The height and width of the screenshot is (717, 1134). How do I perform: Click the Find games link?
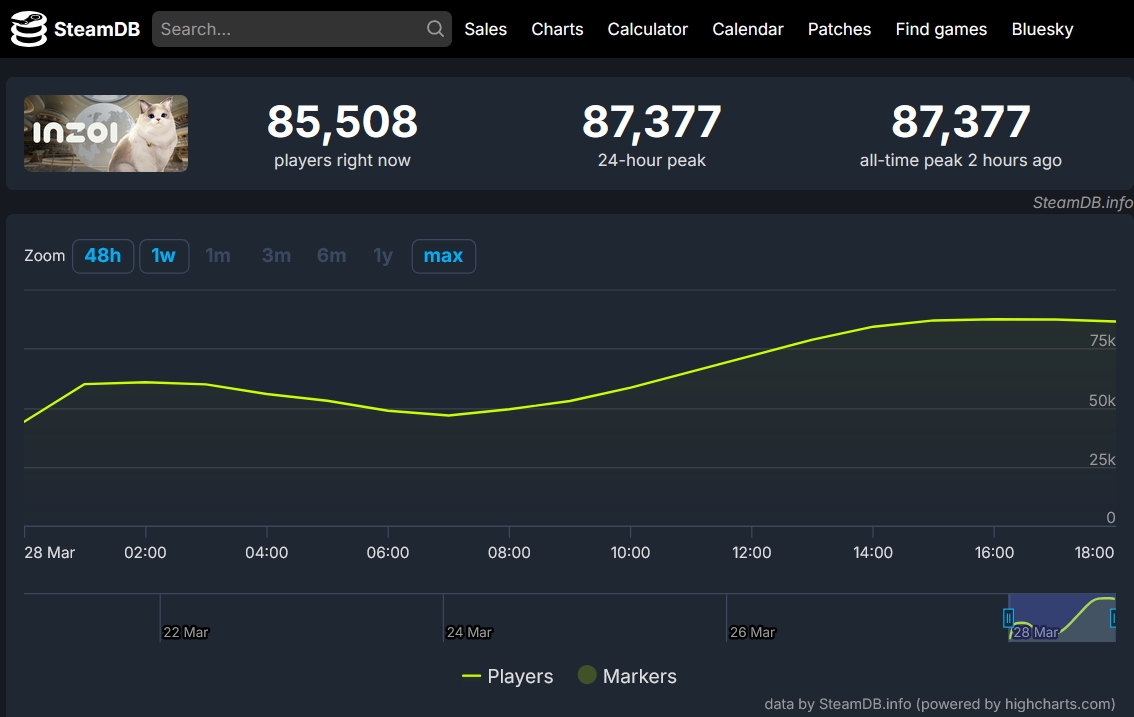[940, 29]
